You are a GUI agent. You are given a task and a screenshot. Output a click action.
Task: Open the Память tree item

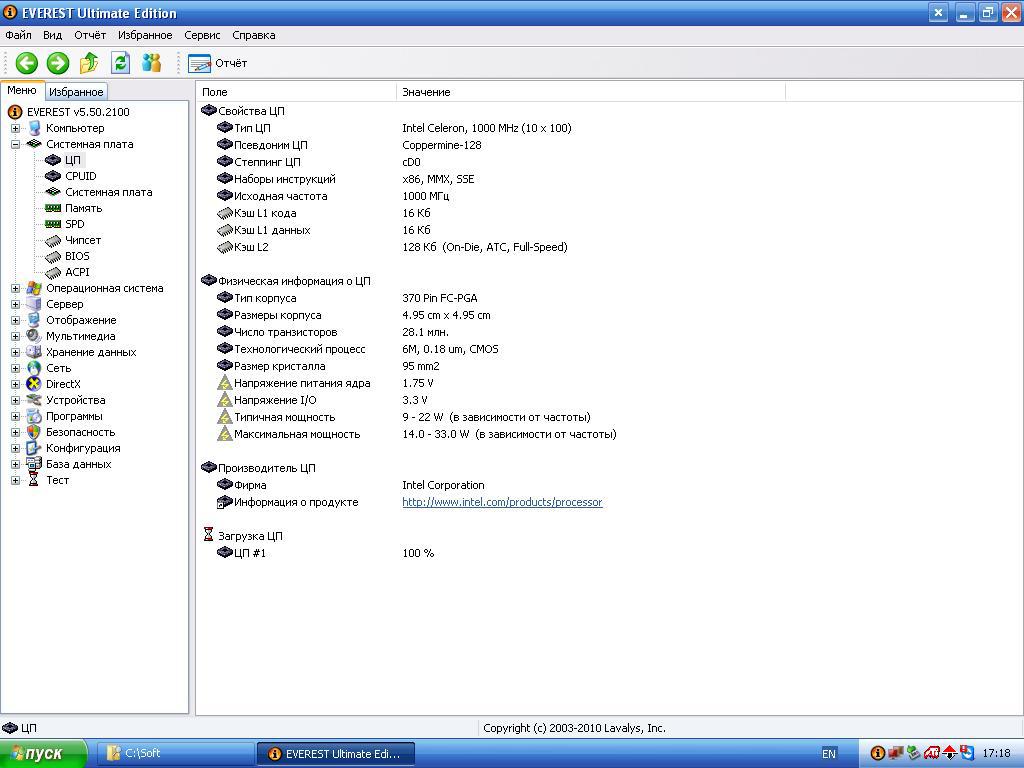(83, 208)
